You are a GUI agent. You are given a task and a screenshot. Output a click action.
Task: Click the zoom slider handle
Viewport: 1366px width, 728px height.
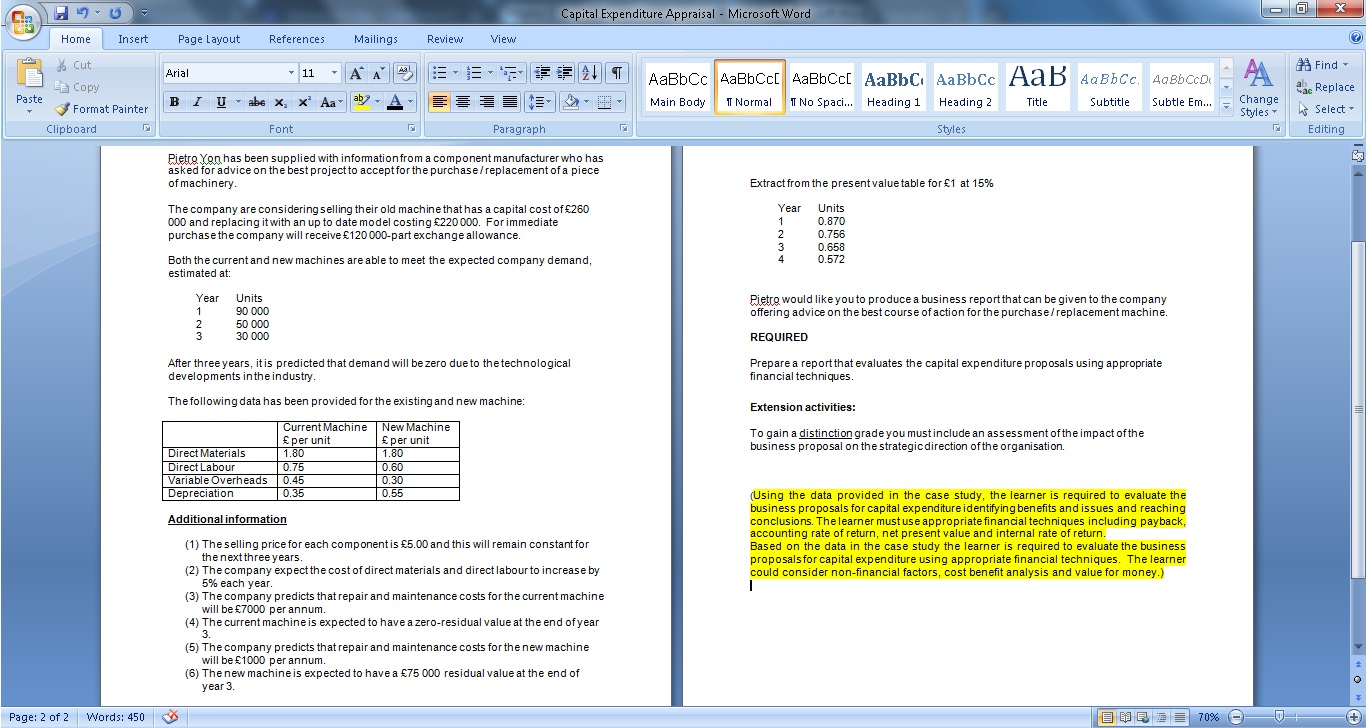point(1277,717)
